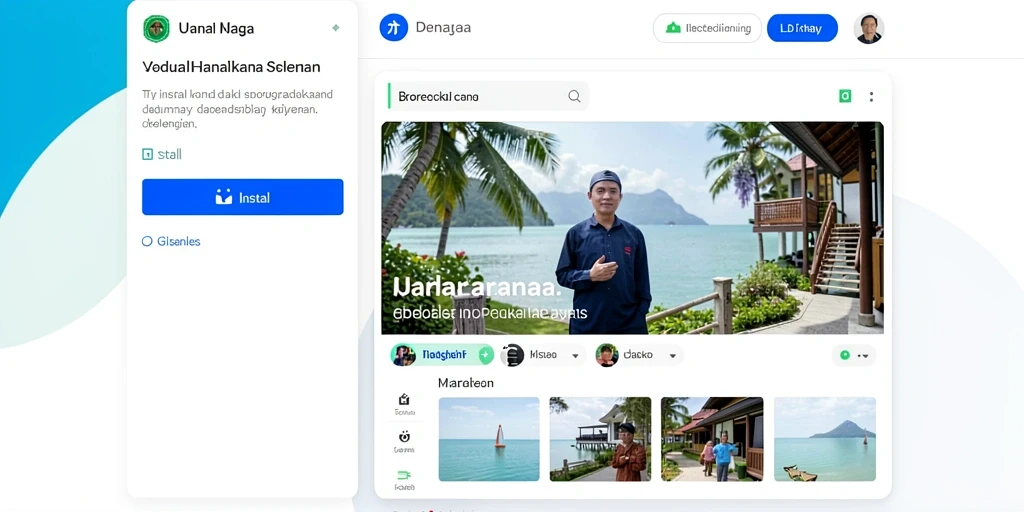Click the Denajaa header title
1024x512 pixels.
(x=443, y=28)
